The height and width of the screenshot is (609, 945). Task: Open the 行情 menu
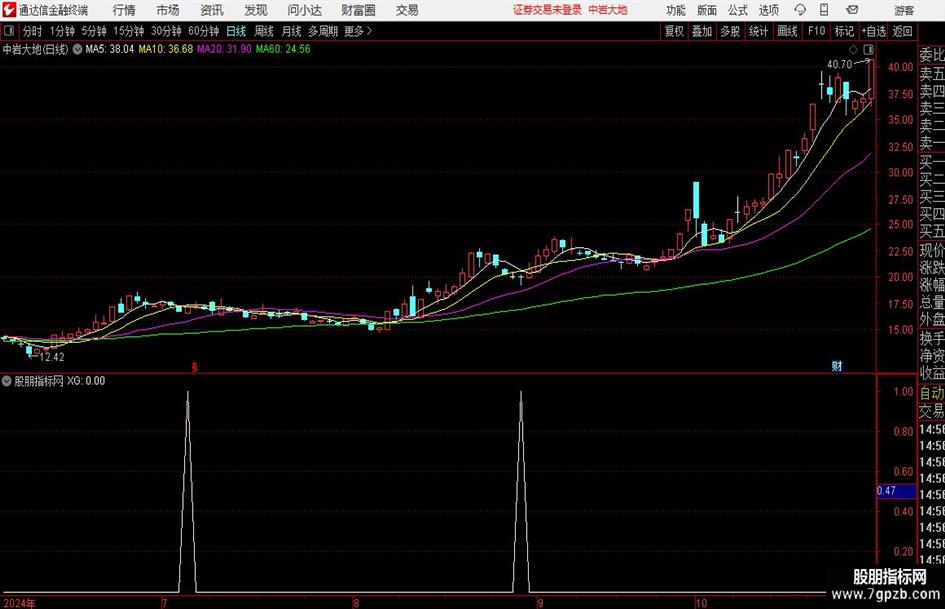coord(124,10)
